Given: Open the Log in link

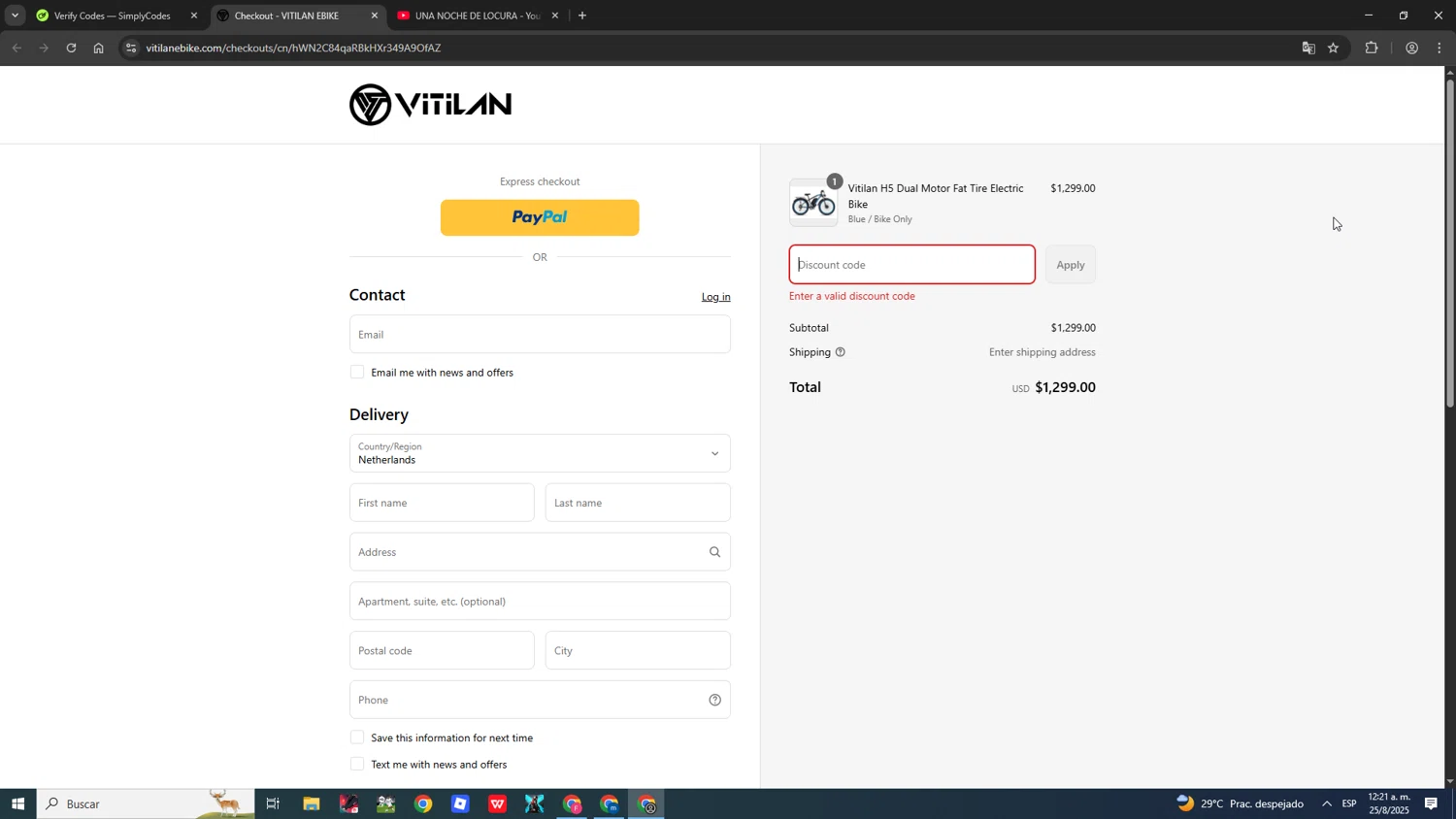Looking at the screenshot, I should click(x=715, y=297).
